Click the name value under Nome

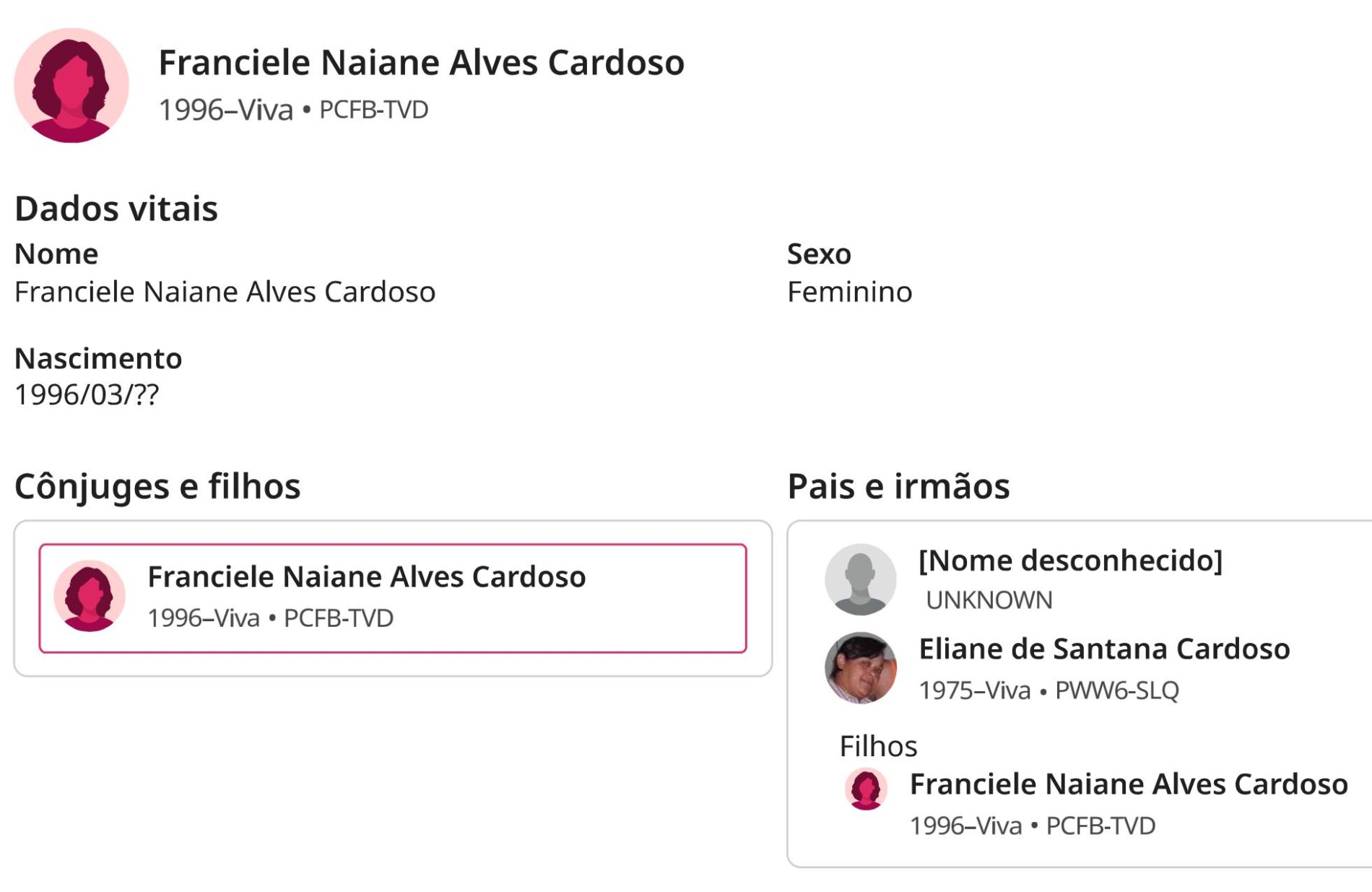[x=225, y=292]
